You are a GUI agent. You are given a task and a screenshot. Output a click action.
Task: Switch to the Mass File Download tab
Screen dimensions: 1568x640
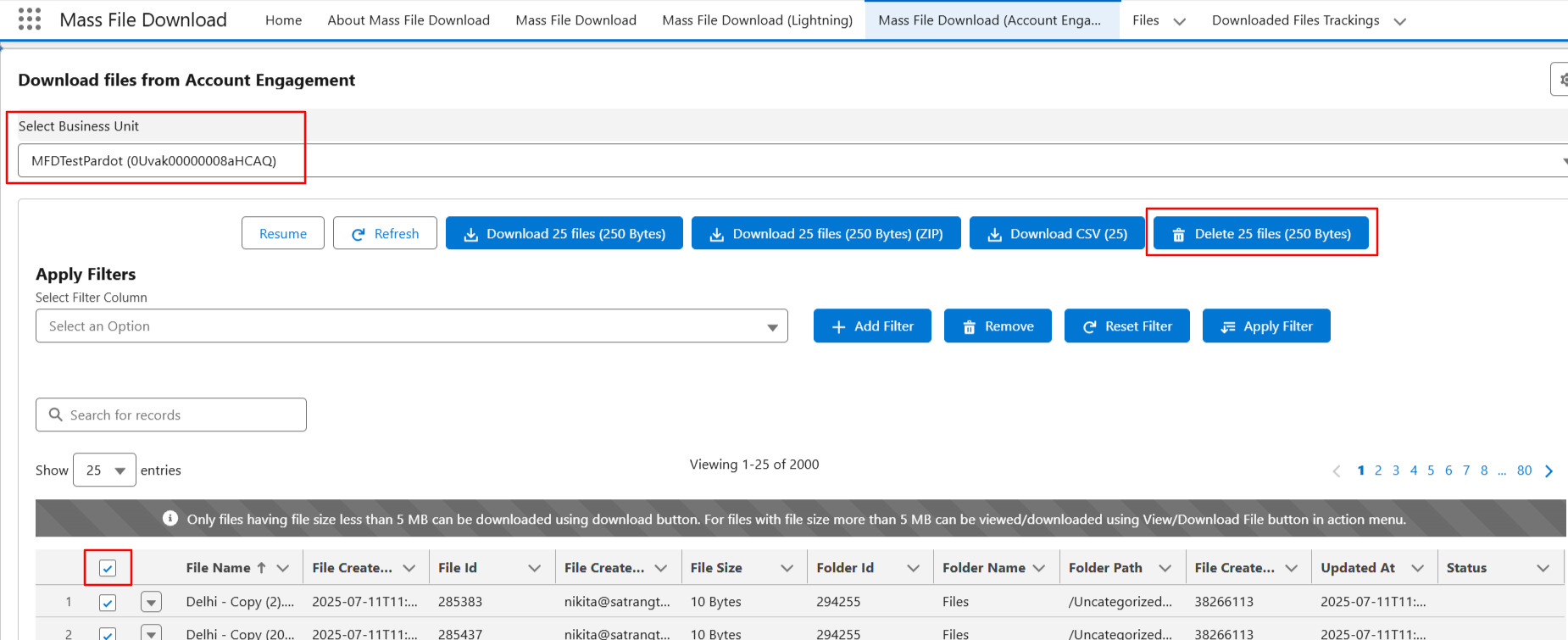pos(575,20)
